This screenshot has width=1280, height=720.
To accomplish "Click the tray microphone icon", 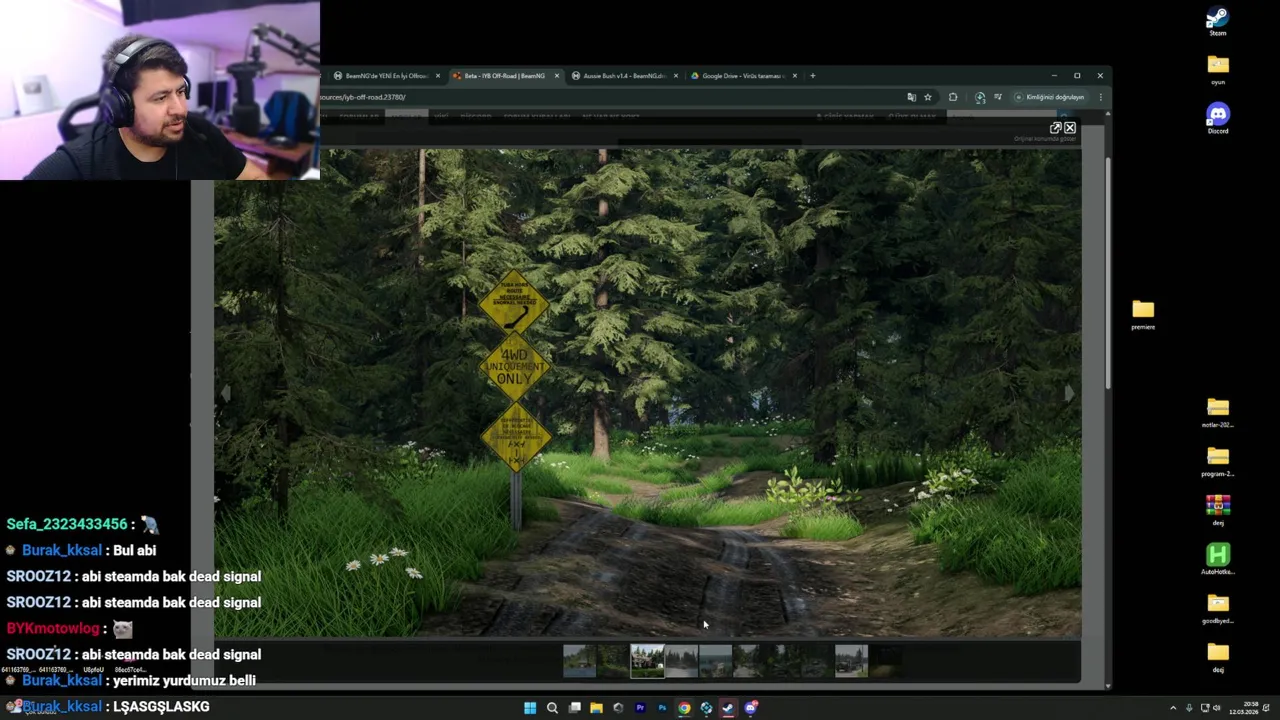I will 1189,708.
